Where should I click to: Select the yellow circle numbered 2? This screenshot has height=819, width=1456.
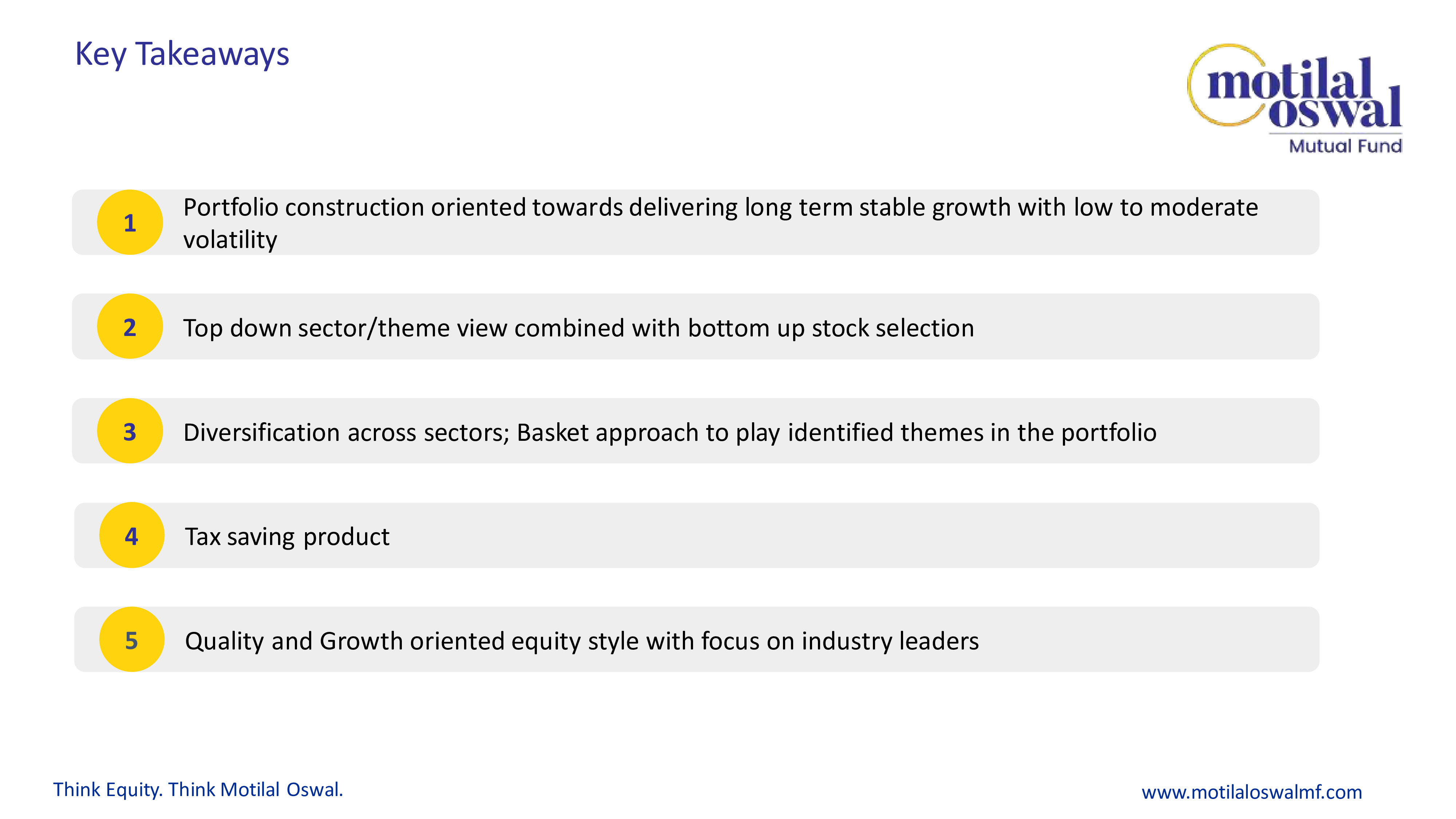[x=130, y=326]
